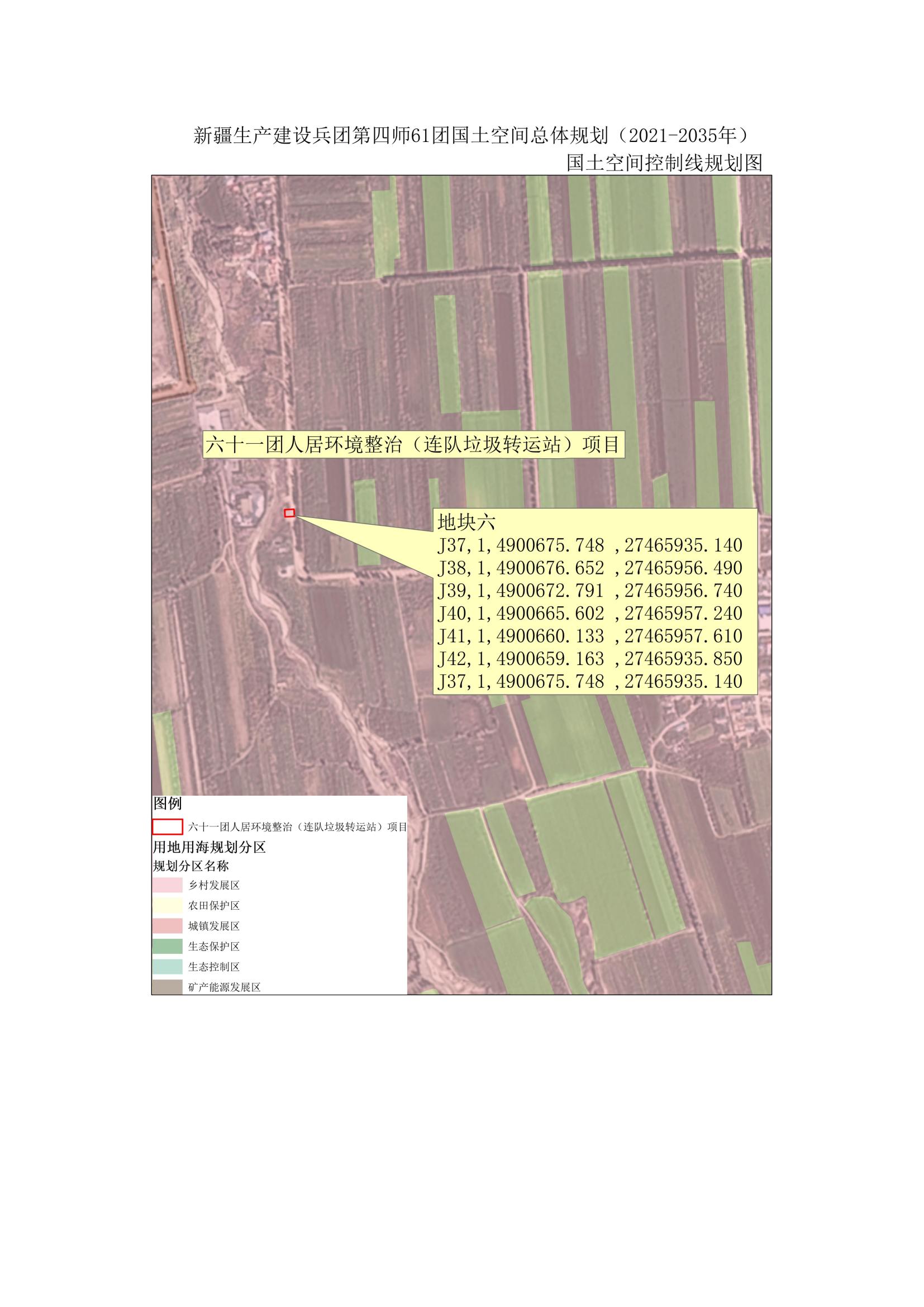Select the 生态控制区 teal legend swatch
The width and height of the screenshot is (924, 1307).
pyautogui.click(x=167, y=967)
